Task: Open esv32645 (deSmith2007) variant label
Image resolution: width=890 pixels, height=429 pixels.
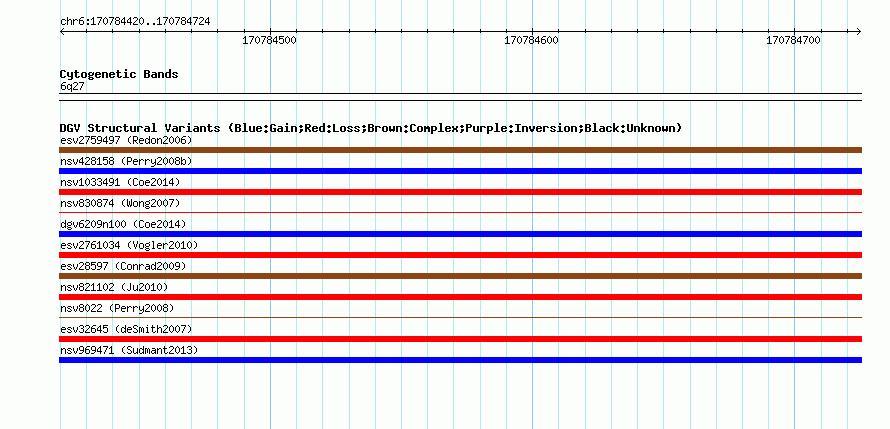Action: point(126,329)
